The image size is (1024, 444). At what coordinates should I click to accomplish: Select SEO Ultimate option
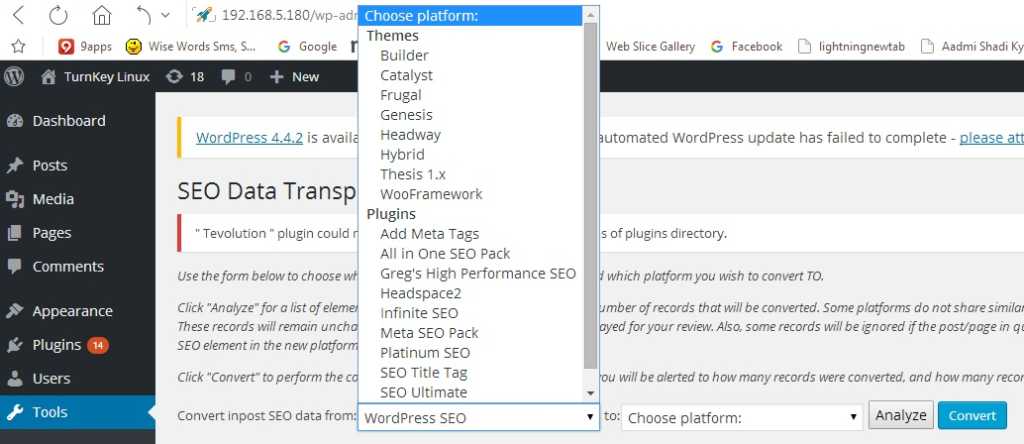coord(470,392)
